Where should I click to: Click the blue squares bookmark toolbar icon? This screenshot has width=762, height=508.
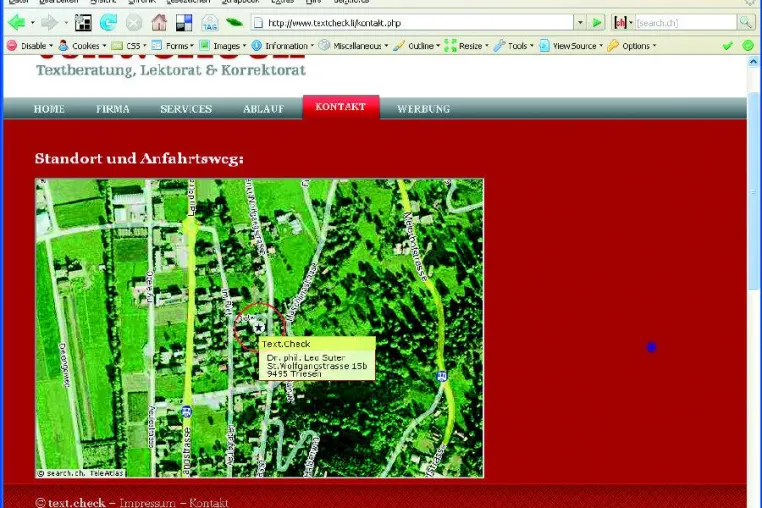tap(184, 22)
